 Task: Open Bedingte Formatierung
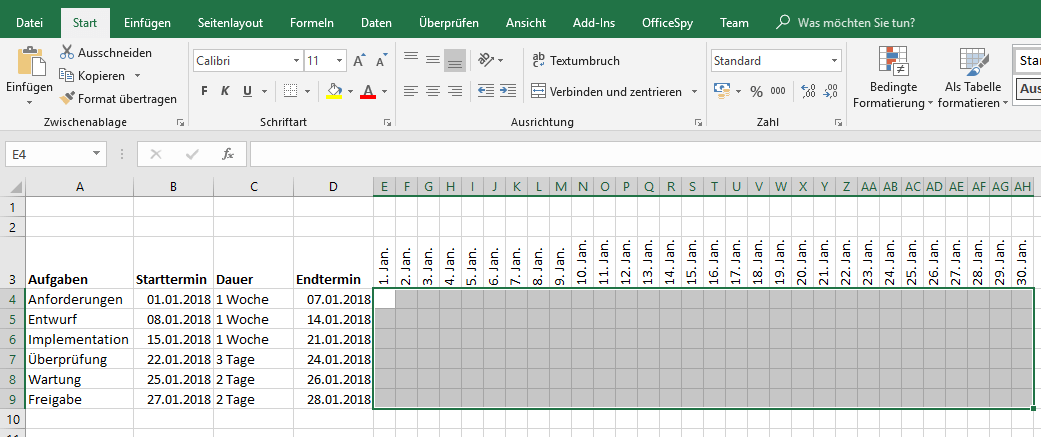892,79
